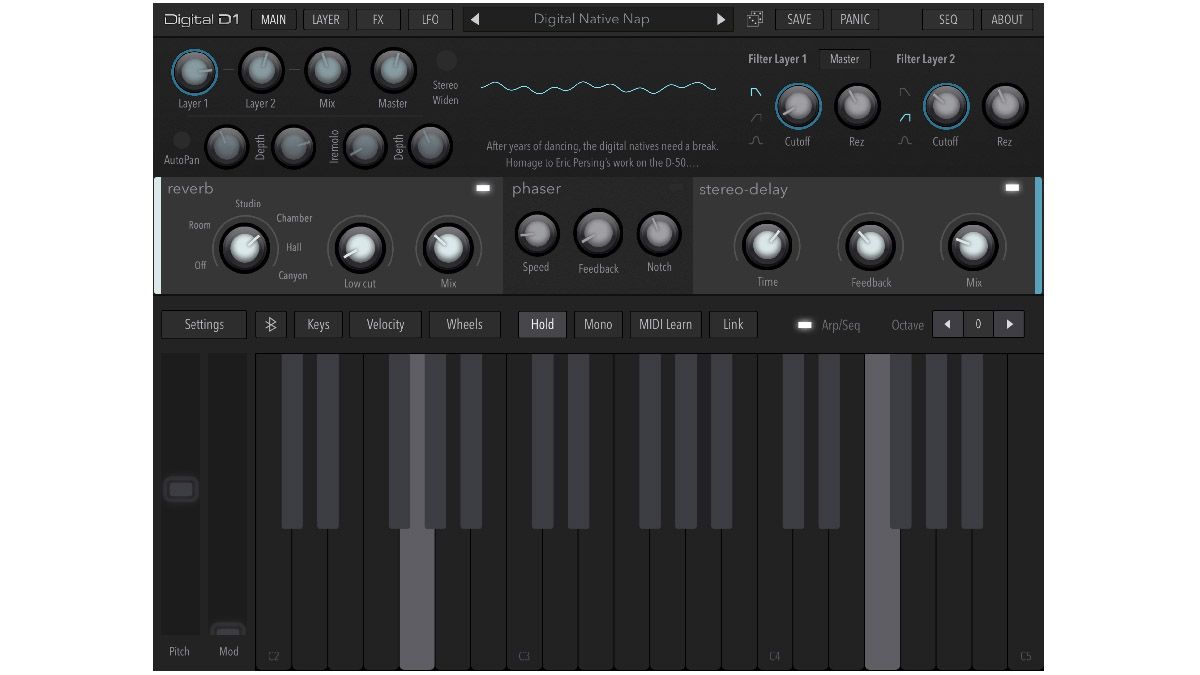1200x675 pixels.
Task: Click the stereo-delay Feedback knob
Action: pos(870,244)
